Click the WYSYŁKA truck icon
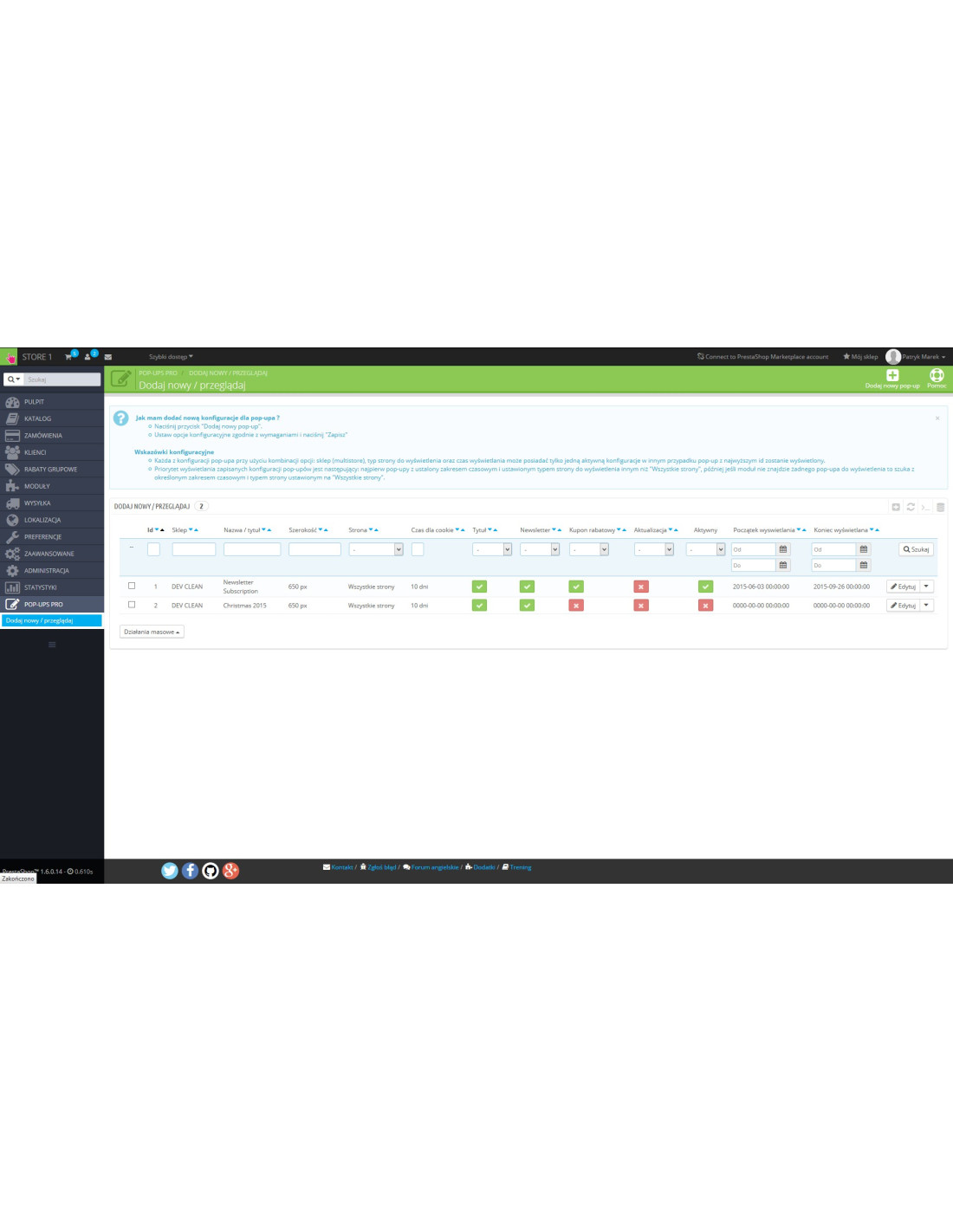This screenshot has width=953, height=1232. pos(12,503)
